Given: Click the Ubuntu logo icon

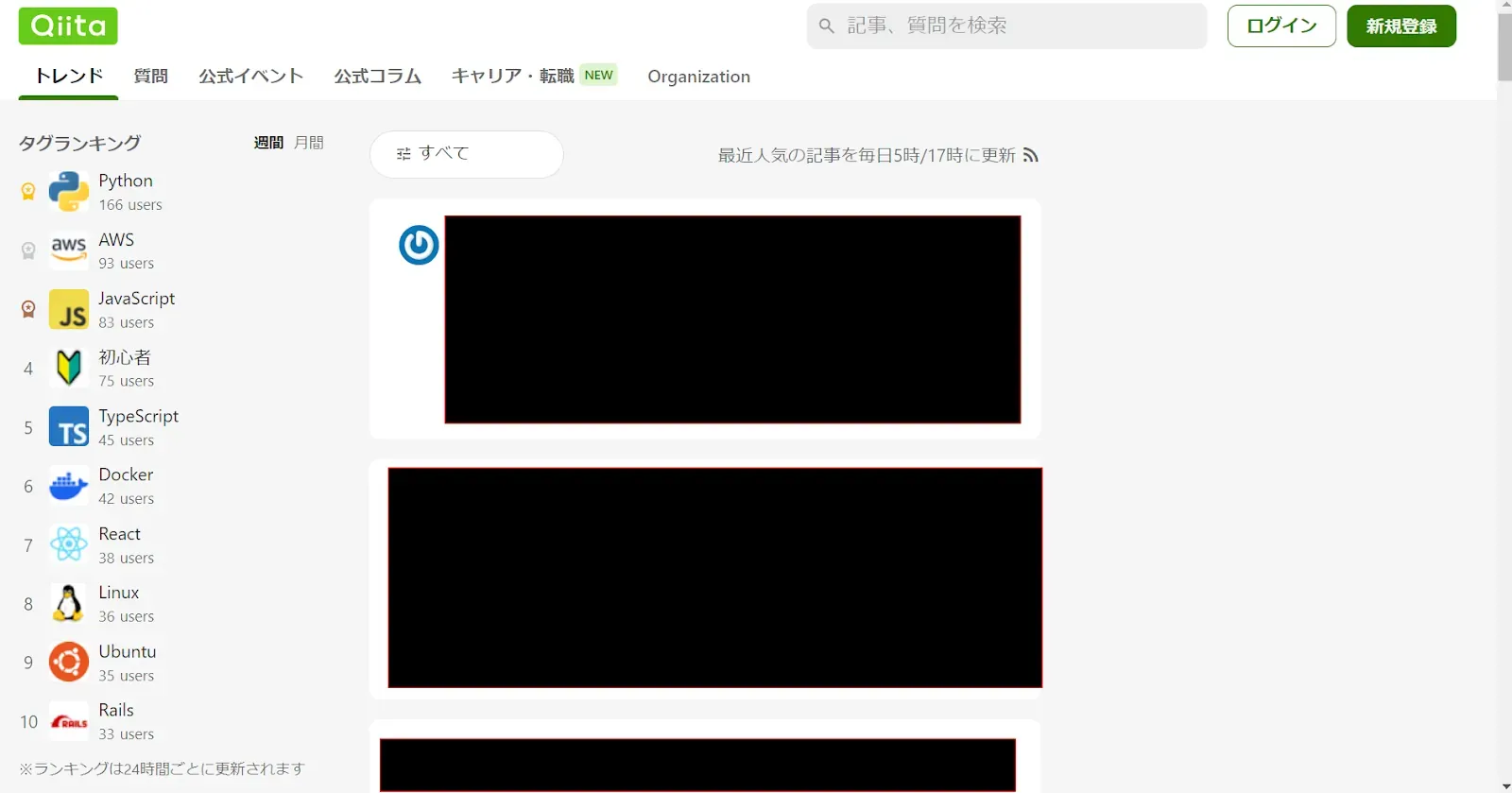Looking at the screenshot, I should pyautogui.click(x=68, y=663).
